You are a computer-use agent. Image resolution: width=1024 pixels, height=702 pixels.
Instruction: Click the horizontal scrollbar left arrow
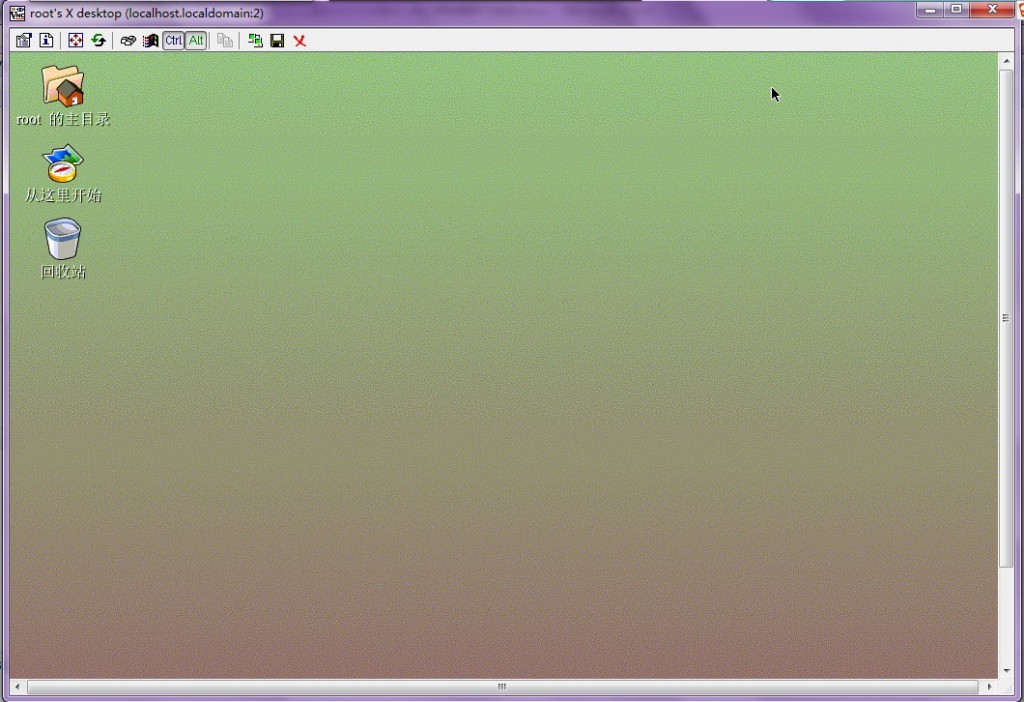point(18,686)
